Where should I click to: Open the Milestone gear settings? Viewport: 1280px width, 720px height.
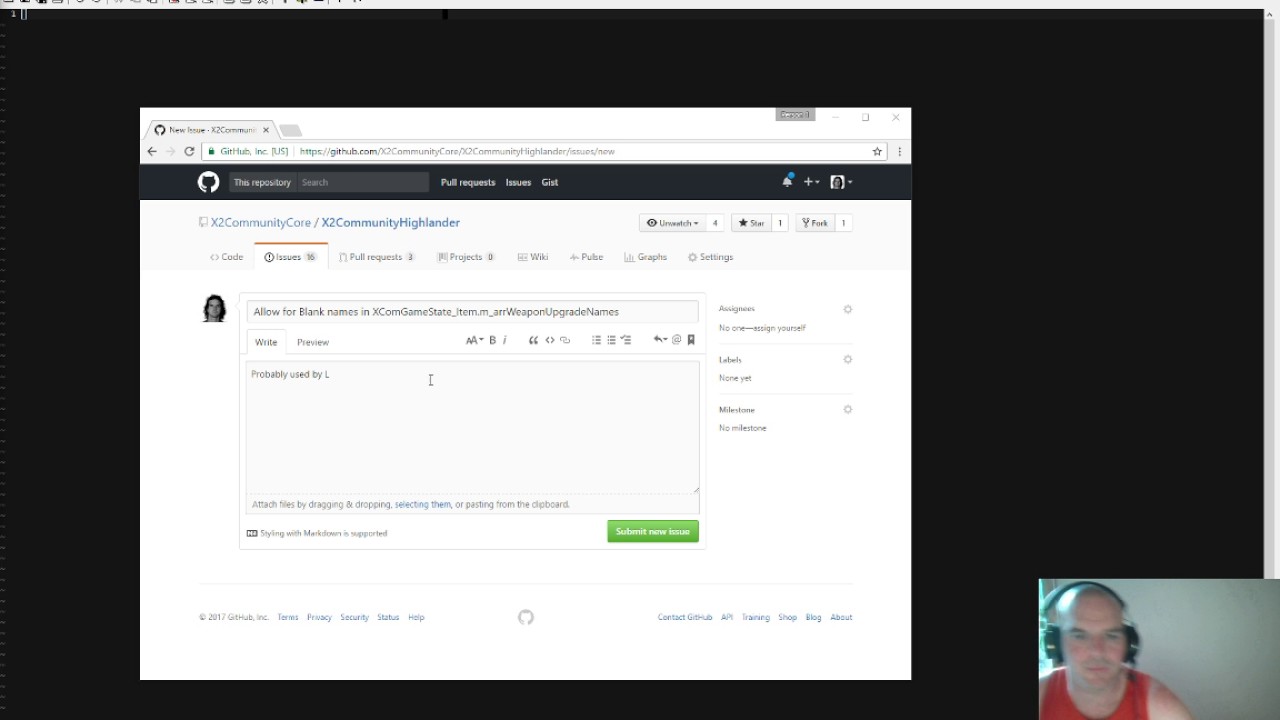click(847, 409)
